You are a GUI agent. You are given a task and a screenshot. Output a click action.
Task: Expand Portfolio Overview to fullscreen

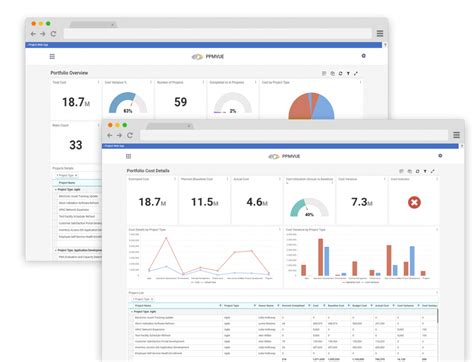(356, 73)
